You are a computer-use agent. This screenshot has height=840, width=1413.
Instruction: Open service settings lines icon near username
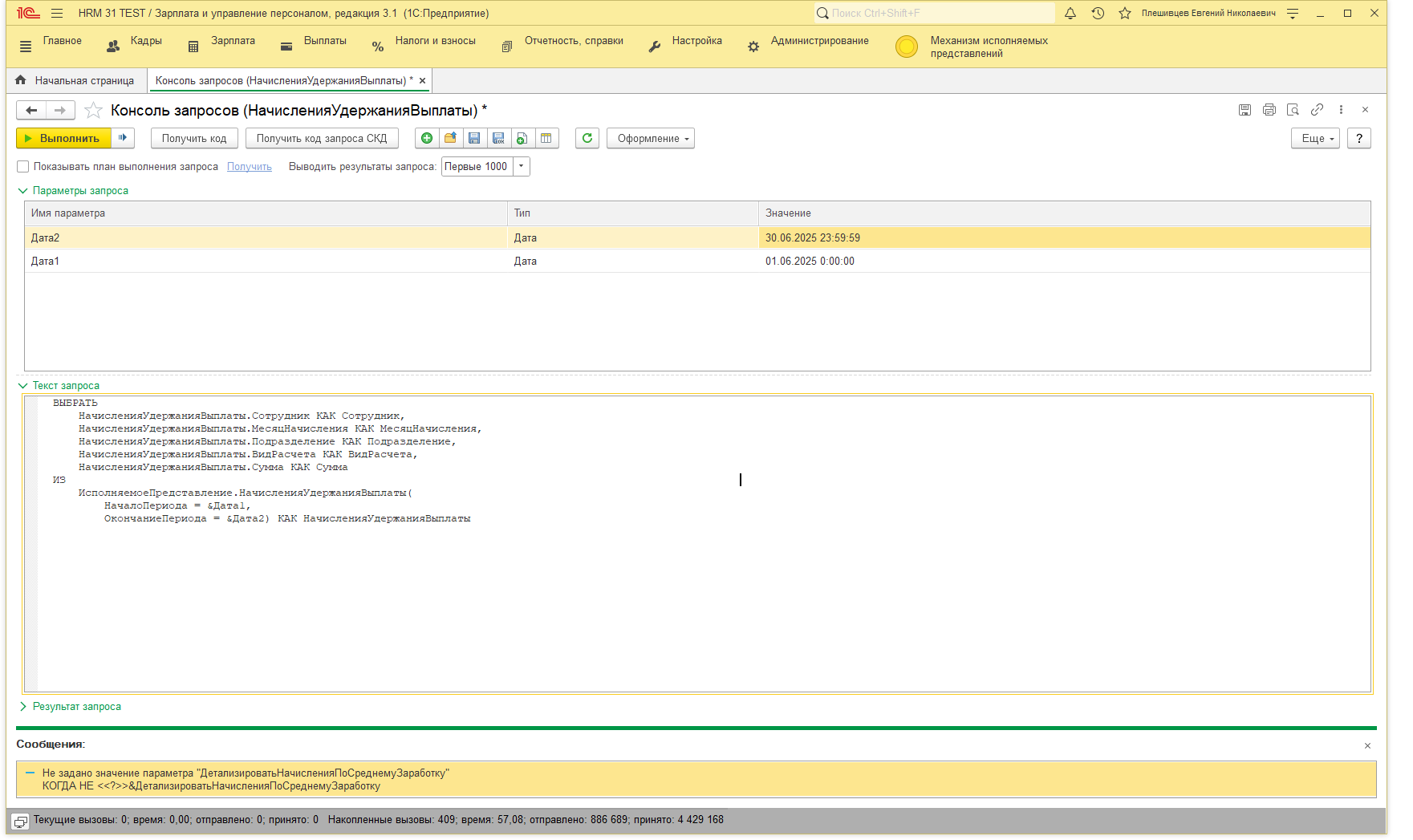click(1293, 13)
